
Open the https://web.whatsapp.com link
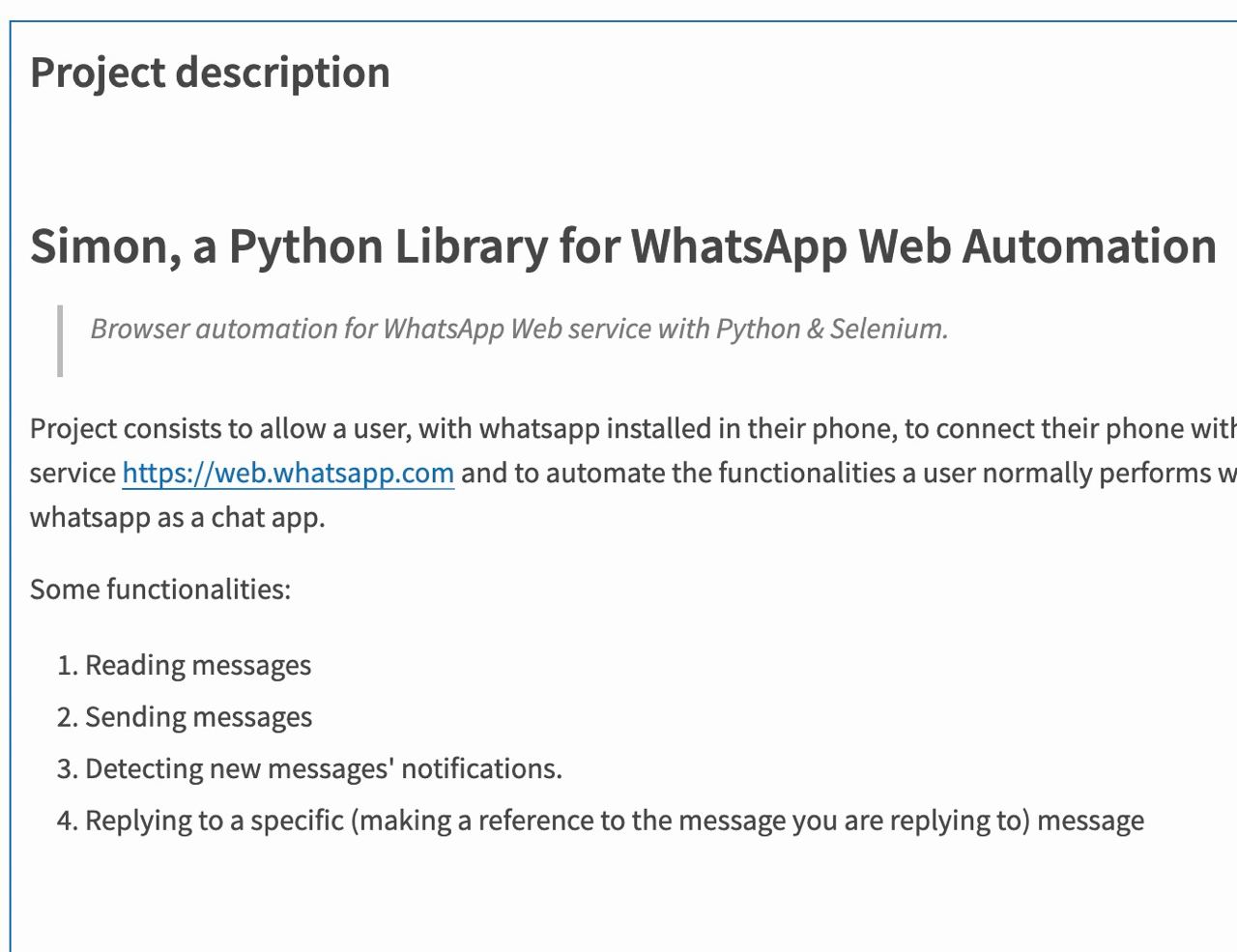pos(288,473)
